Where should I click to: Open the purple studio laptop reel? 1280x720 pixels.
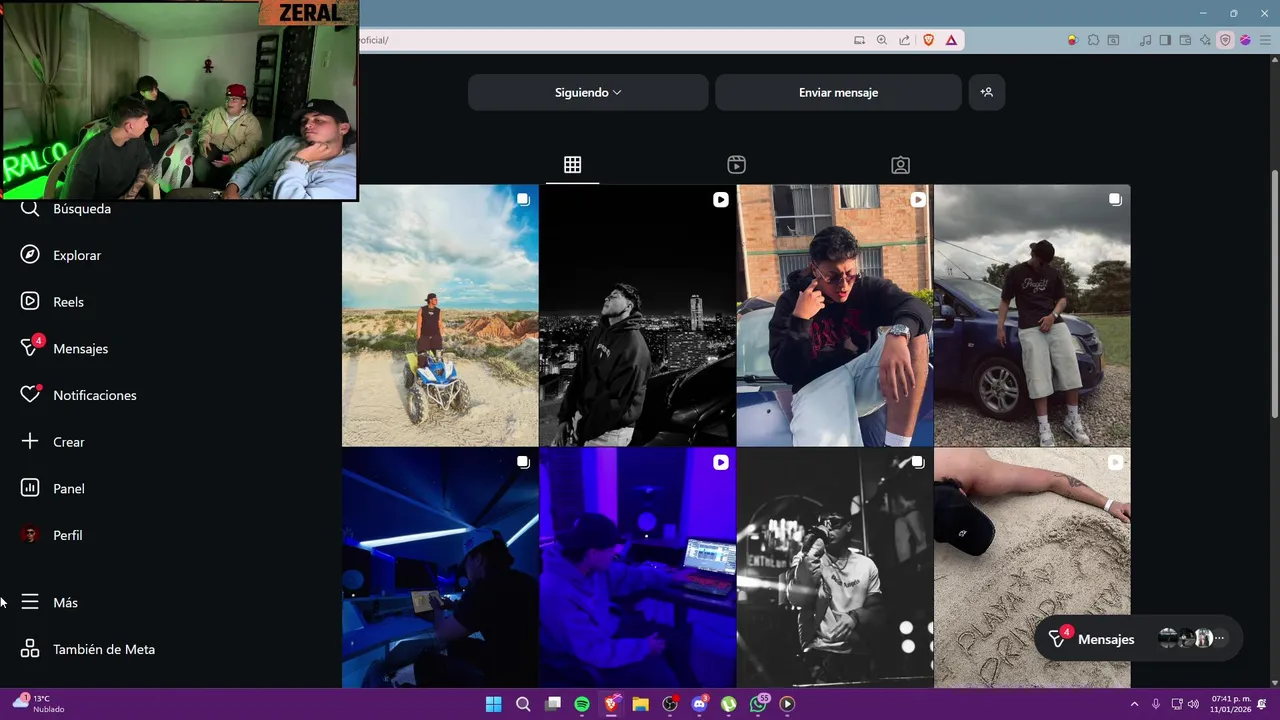pyautogui.click(x=637, y=567)
